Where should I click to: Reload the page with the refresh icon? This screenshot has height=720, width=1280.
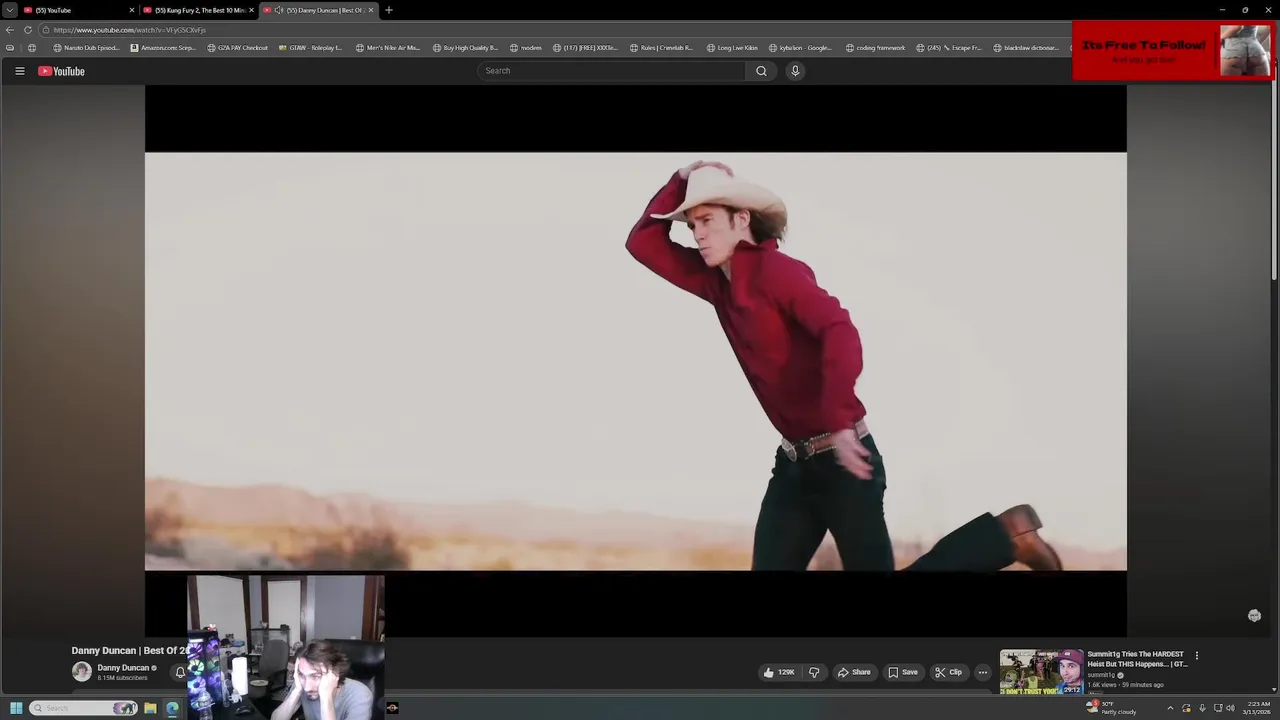28,30
